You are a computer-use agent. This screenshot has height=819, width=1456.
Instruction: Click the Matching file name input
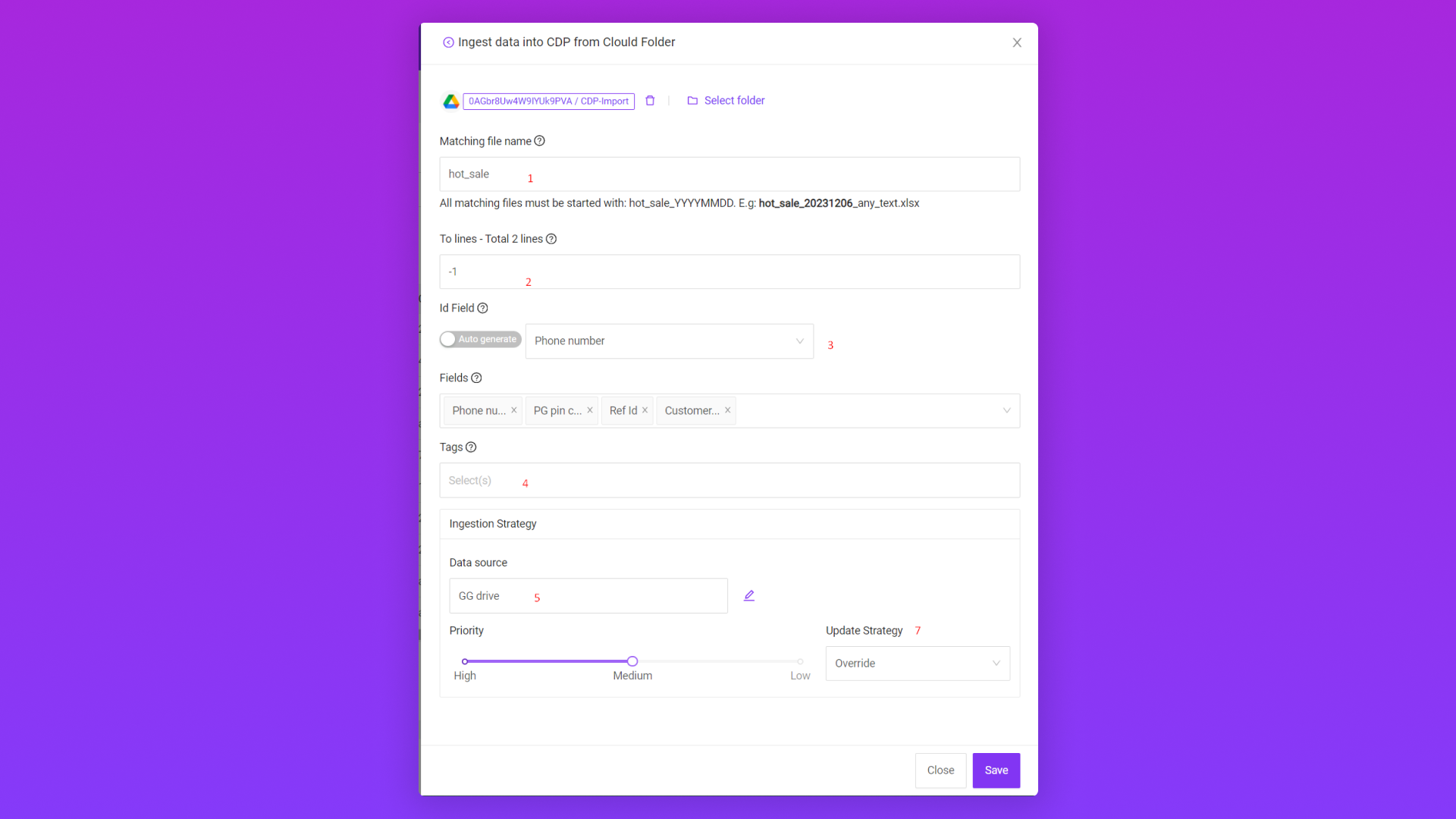point(728,174)
